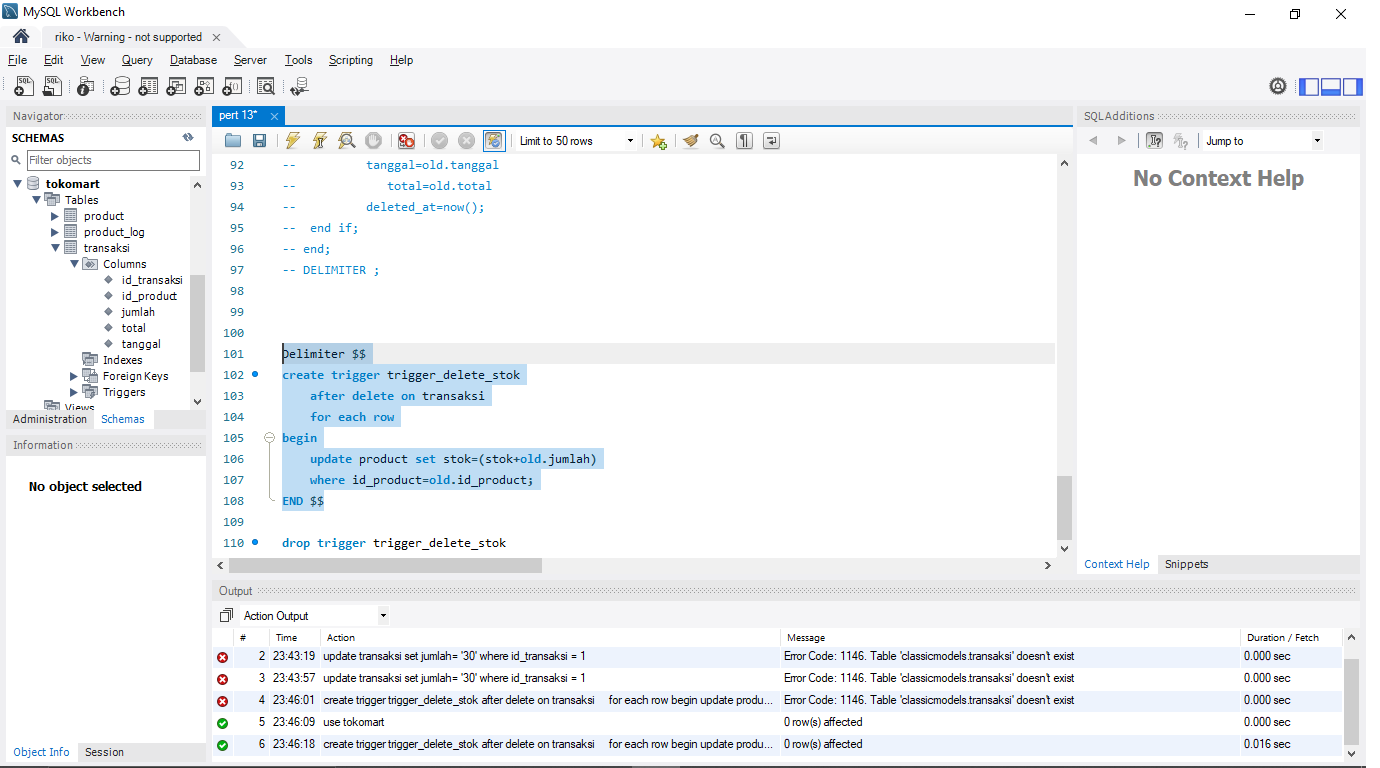
Task: Go to the Workbench home screen
Action: (21, 36)
